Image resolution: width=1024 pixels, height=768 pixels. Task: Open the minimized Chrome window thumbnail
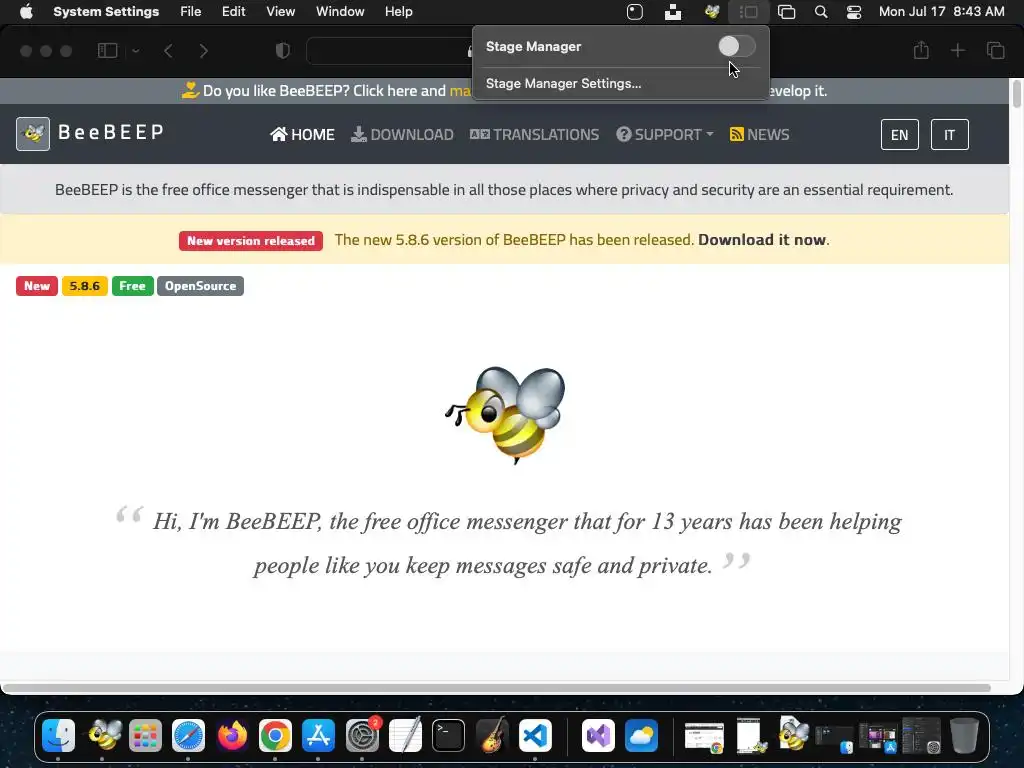point(704,737)
